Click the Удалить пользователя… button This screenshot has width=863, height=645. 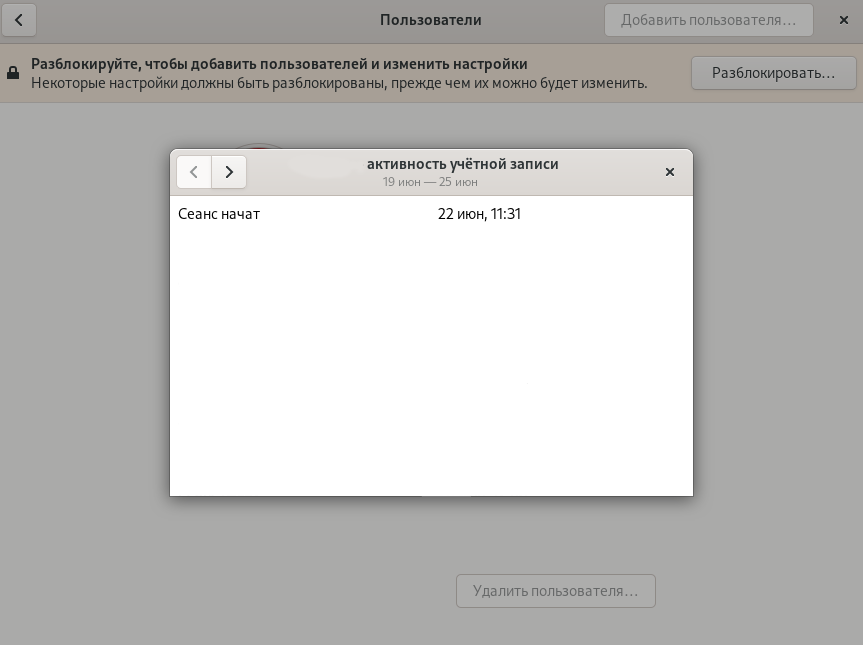pos(555,591)
